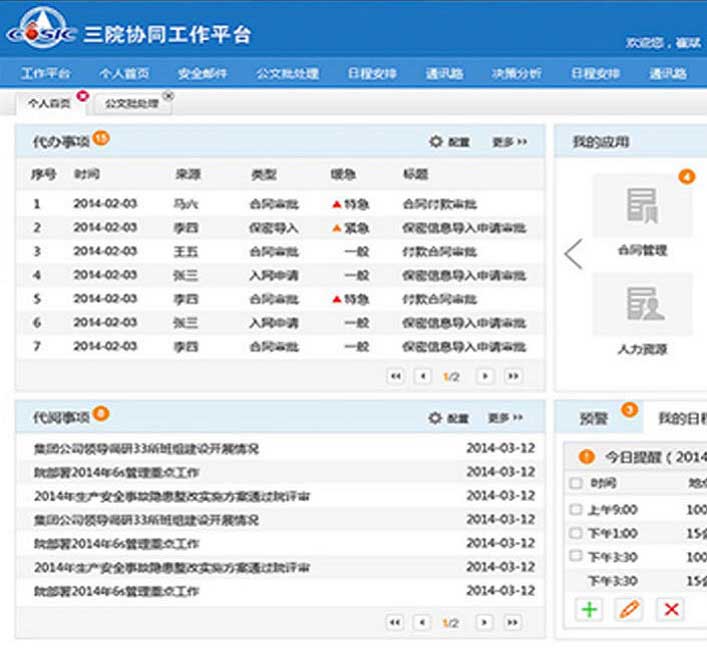Click the 配置 gear in the 代办事项 panel
This screenshot has height=648, width=707.
[436, 142]
